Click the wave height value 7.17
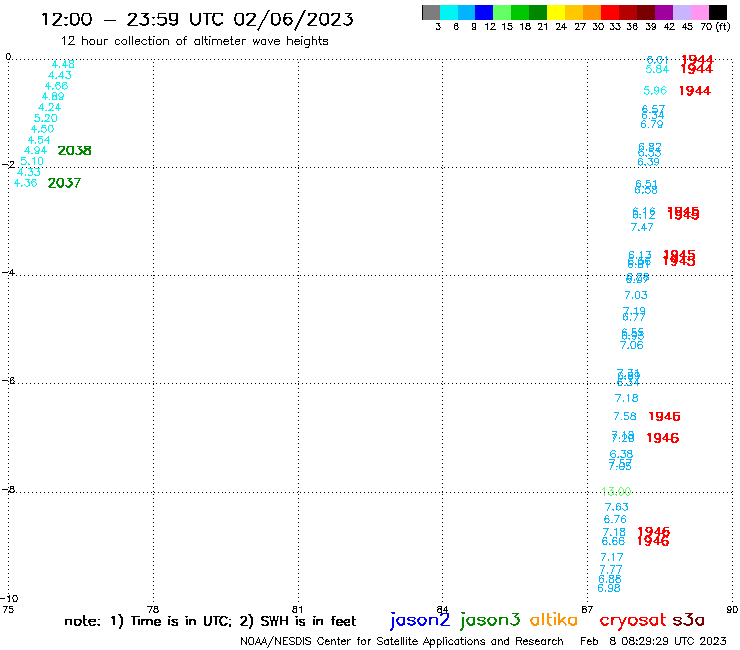 pos(612,557)
